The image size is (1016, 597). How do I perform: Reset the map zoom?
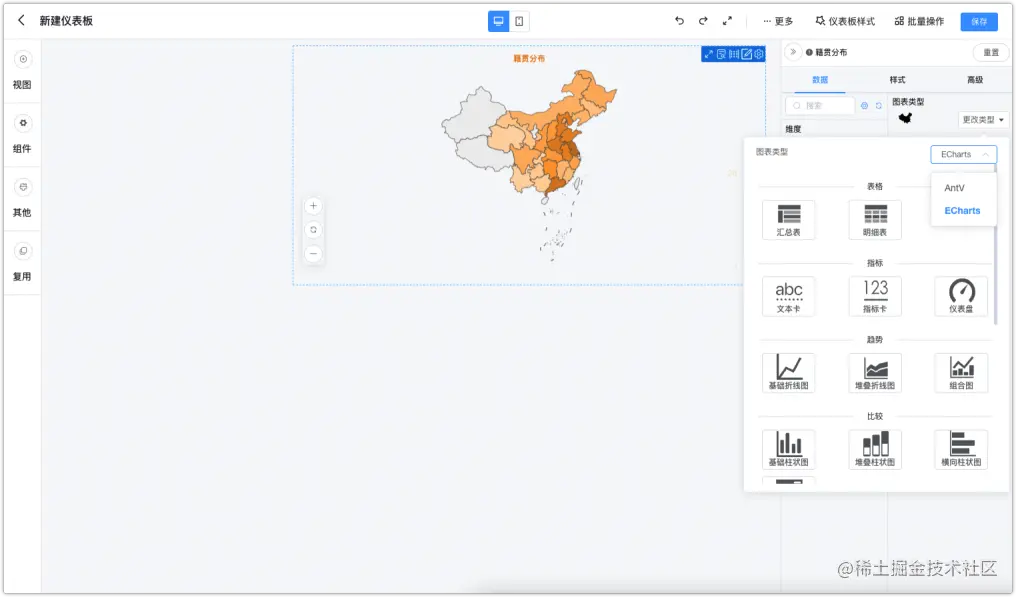[x=313, y=230]
